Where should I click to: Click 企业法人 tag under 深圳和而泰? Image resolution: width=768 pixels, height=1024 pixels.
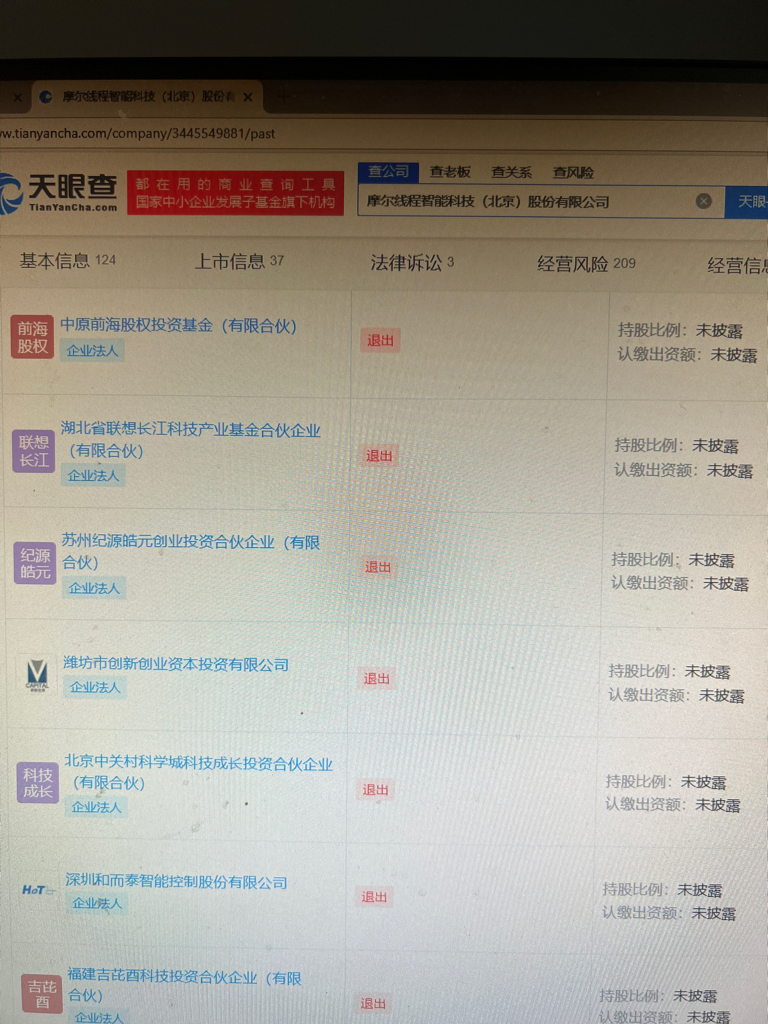(x=97, y=903)
